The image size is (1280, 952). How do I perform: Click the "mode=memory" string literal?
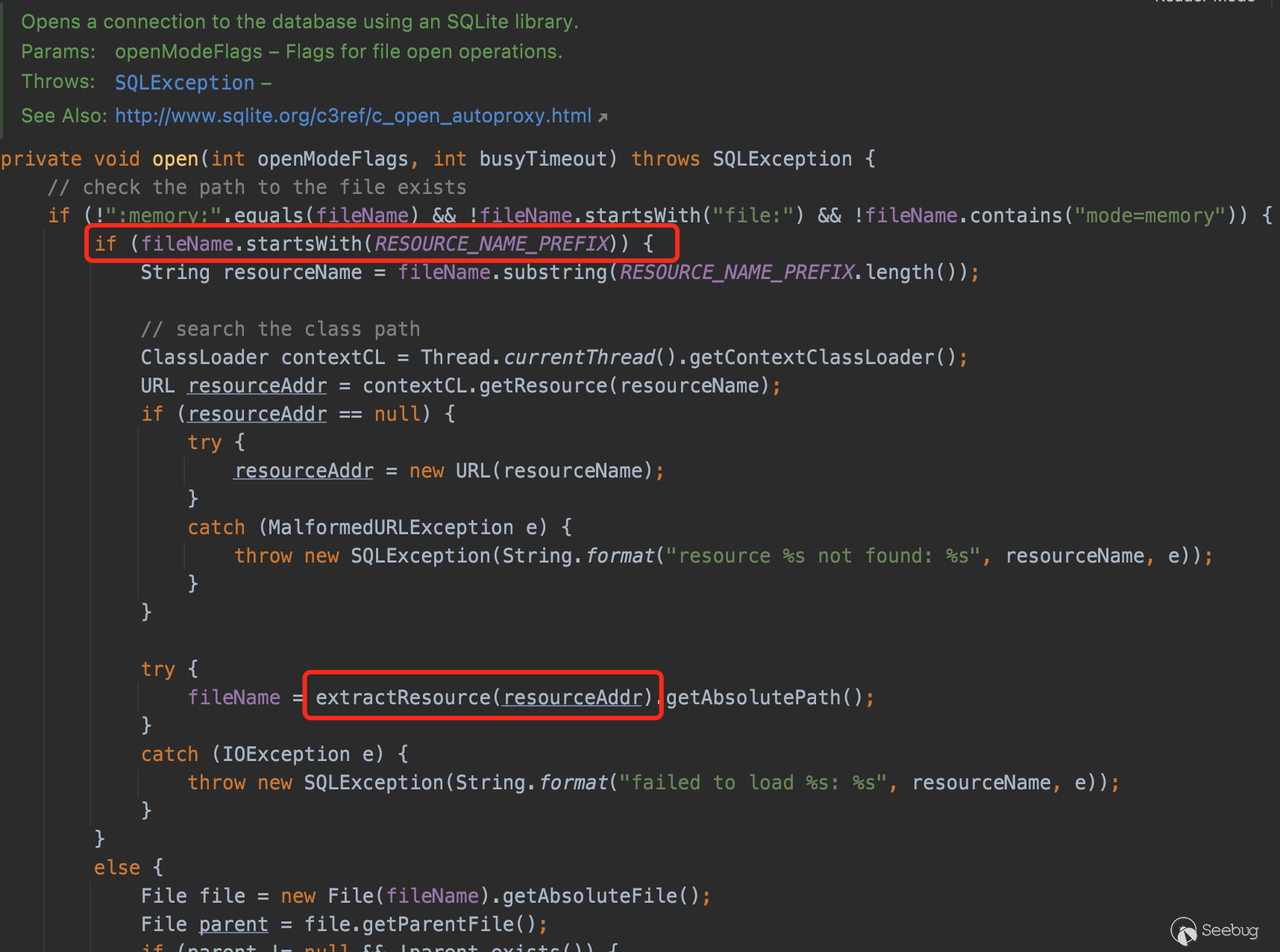click(x=1149, y=216)
